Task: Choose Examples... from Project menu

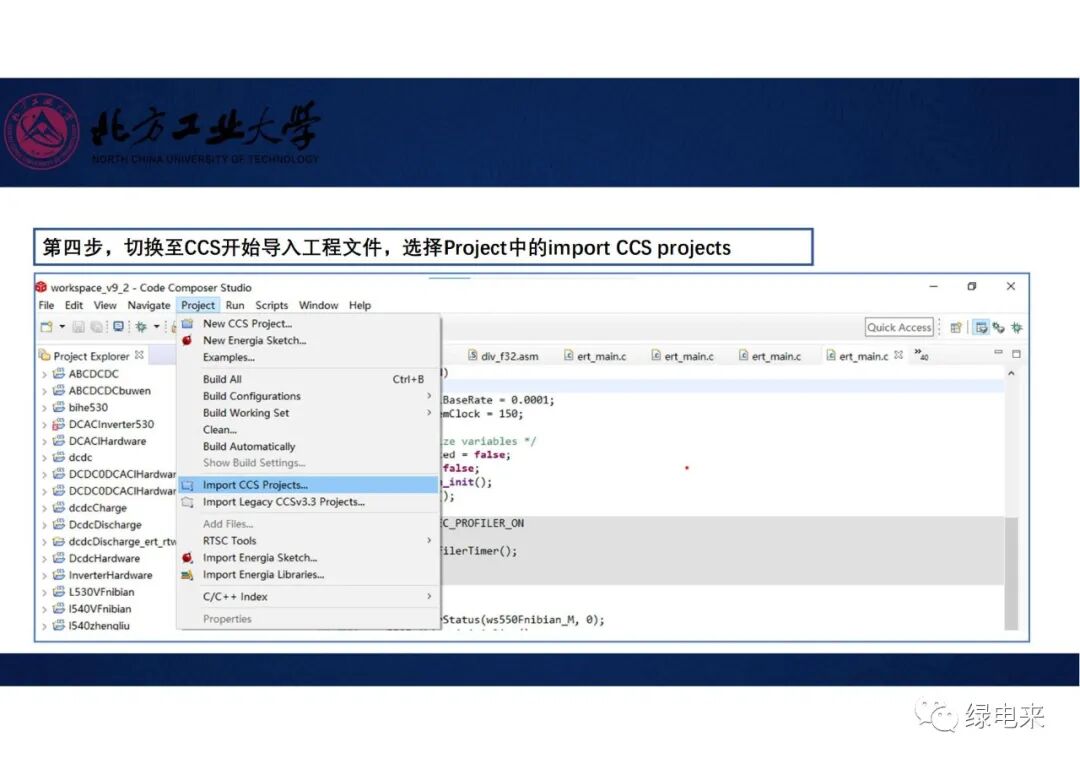Action: (229, 358)
